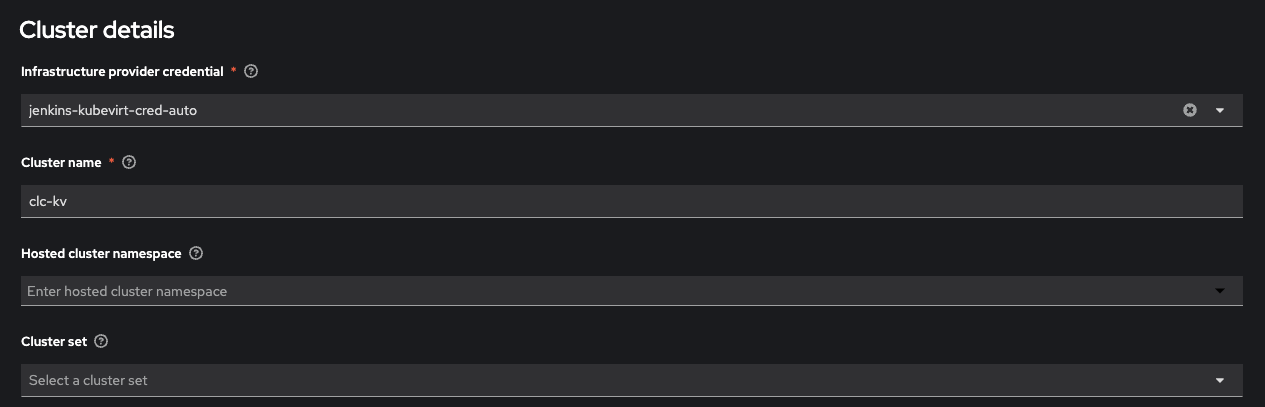Select the 'Hosted cluster namespace' label text
This screenshot has height=407, width=1265.
click(101, 254)
